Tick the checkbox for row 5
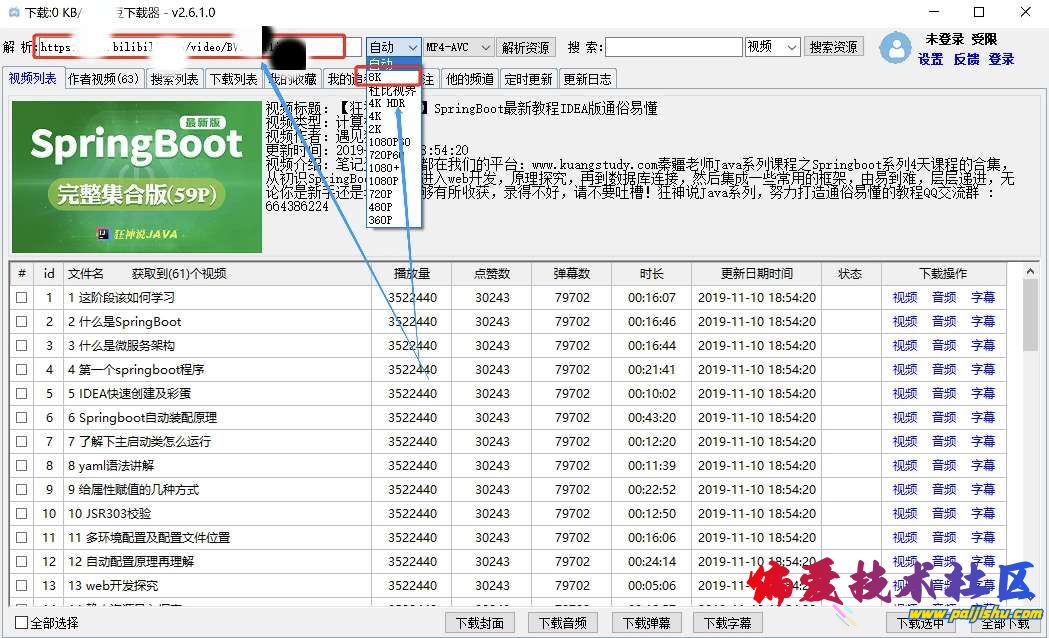This screenshot has height=638, width=1049. (x=22, y=394)
